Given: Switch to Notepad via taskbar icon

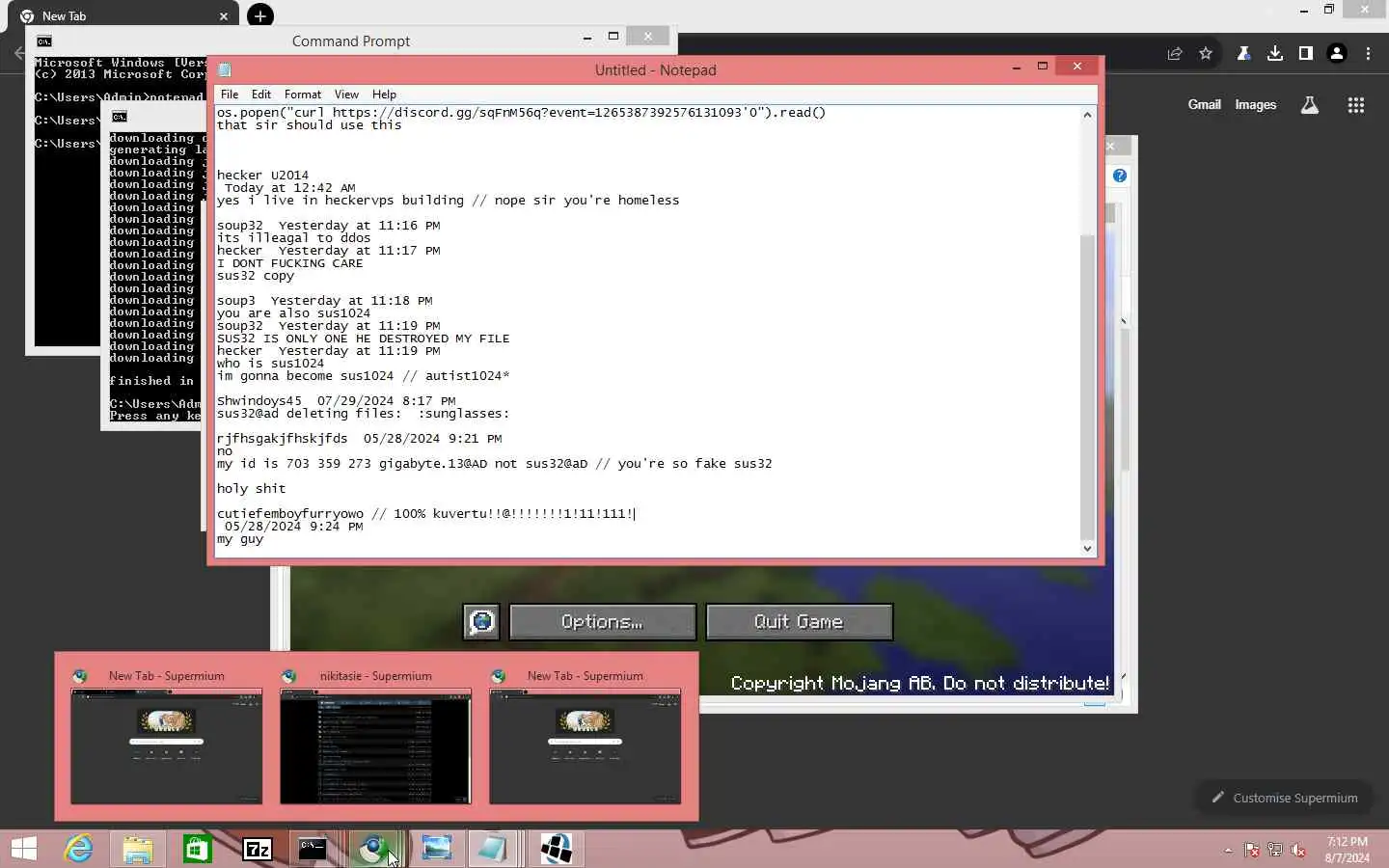Looking at the screenshot, I should (492, 849).
